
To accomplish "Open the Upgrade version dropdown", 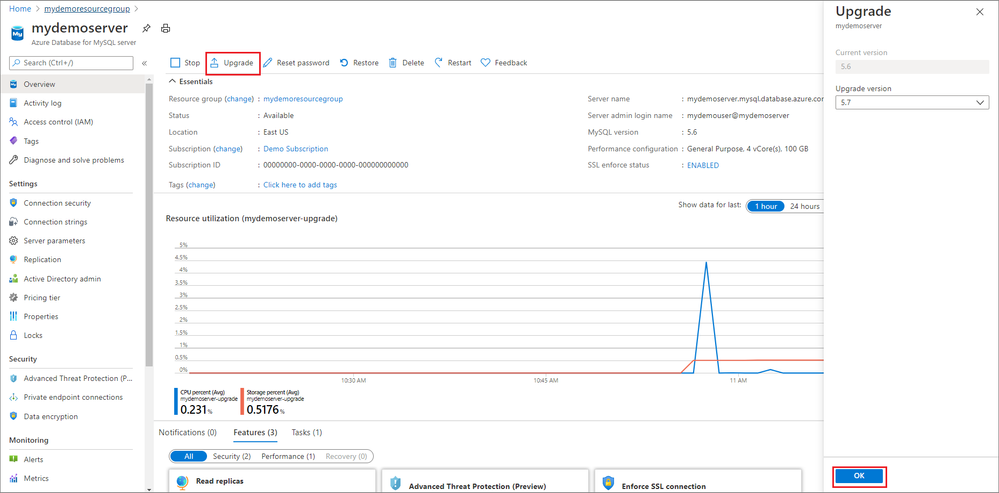I will click(x=912, y=103).
